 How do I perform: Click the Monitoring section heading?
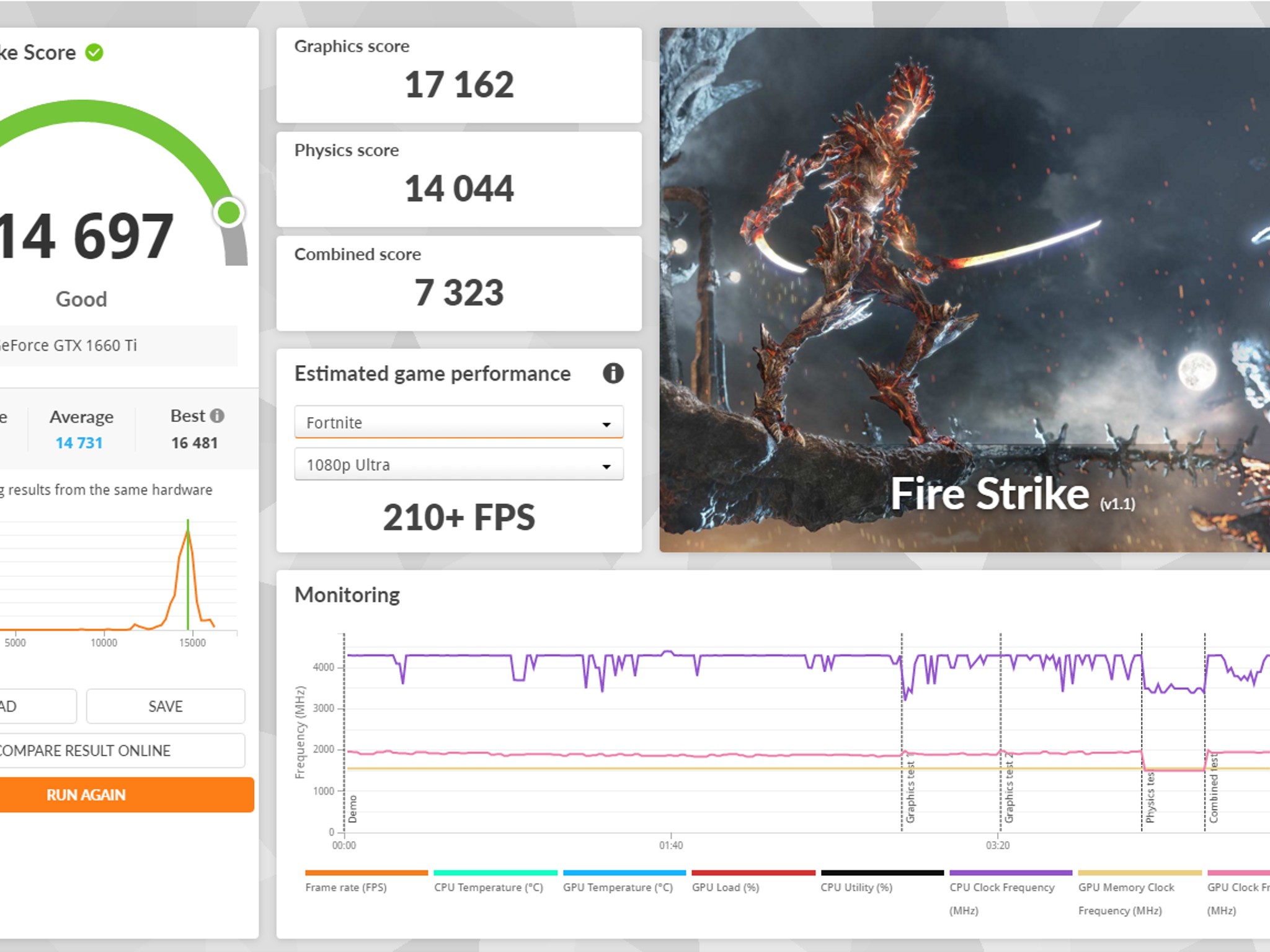click(x=347, y=594)
